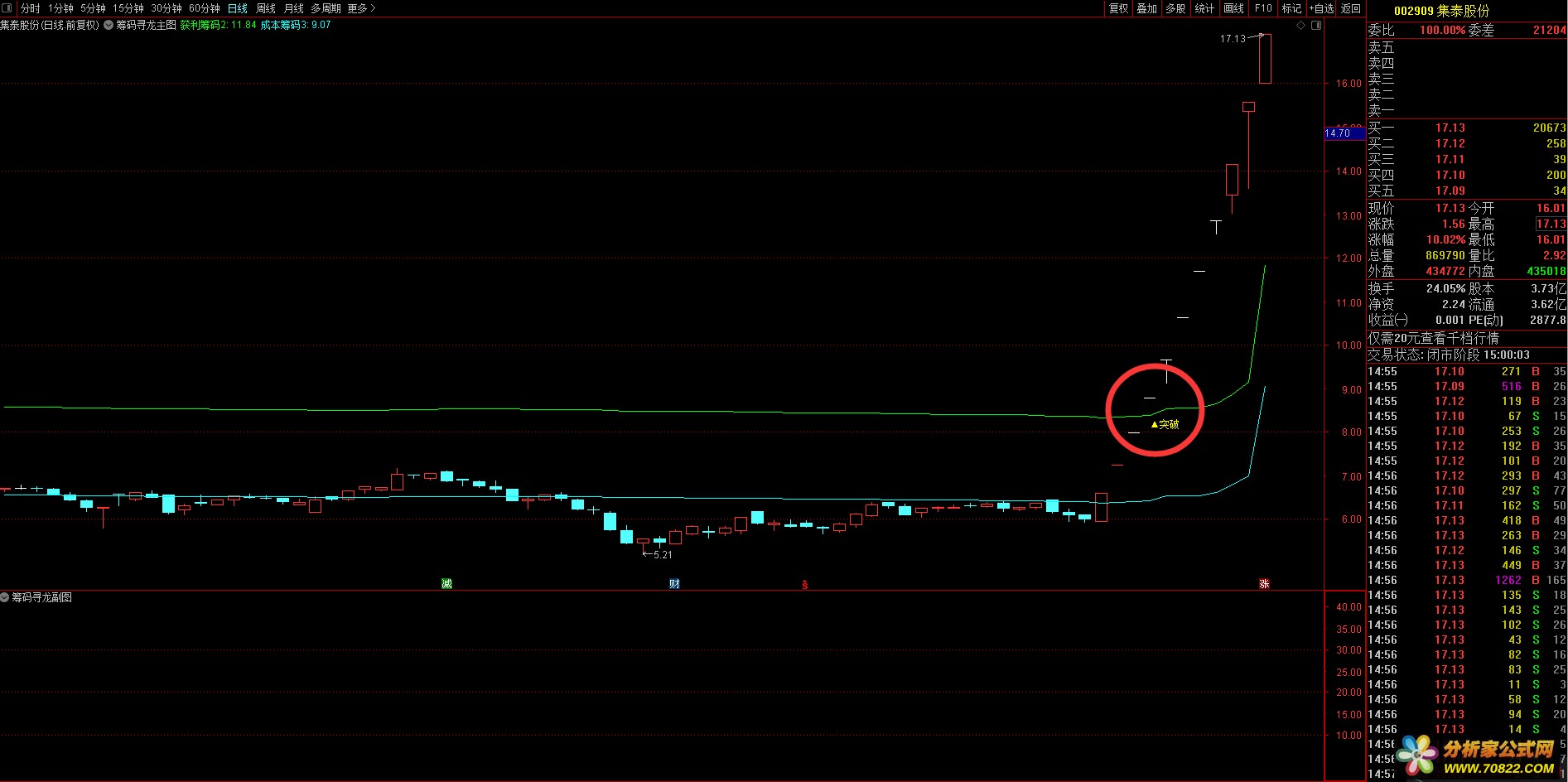Expand the 更多 periods menu
The image size is (1568, 782).
click(x=361, y=8)
